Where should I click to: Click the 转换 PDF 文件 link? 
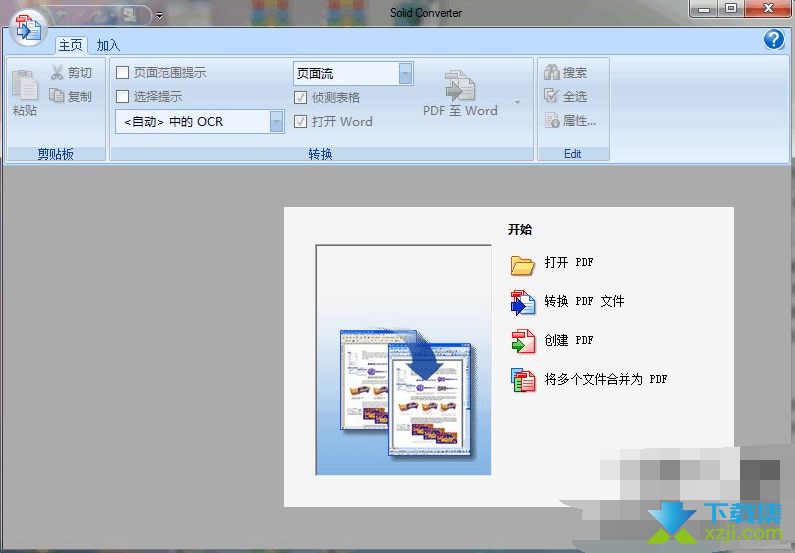tap(584, 301)
